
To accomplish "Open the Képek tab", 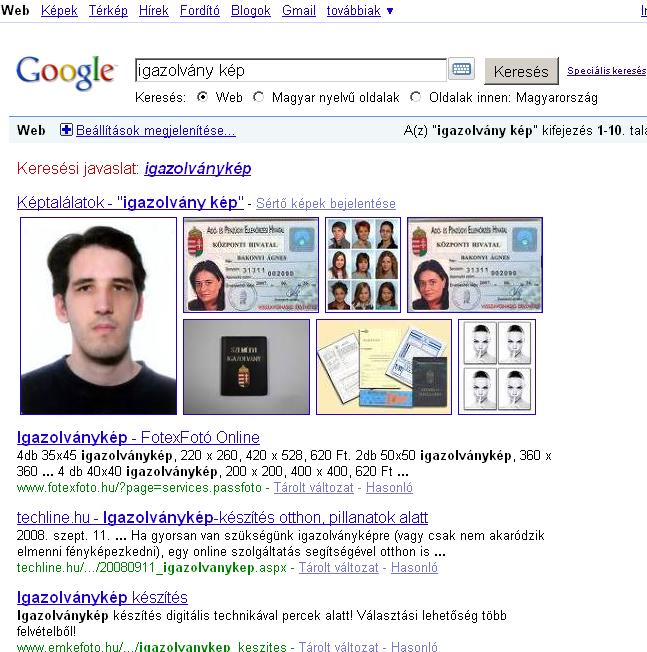I will tap(59, 10).
